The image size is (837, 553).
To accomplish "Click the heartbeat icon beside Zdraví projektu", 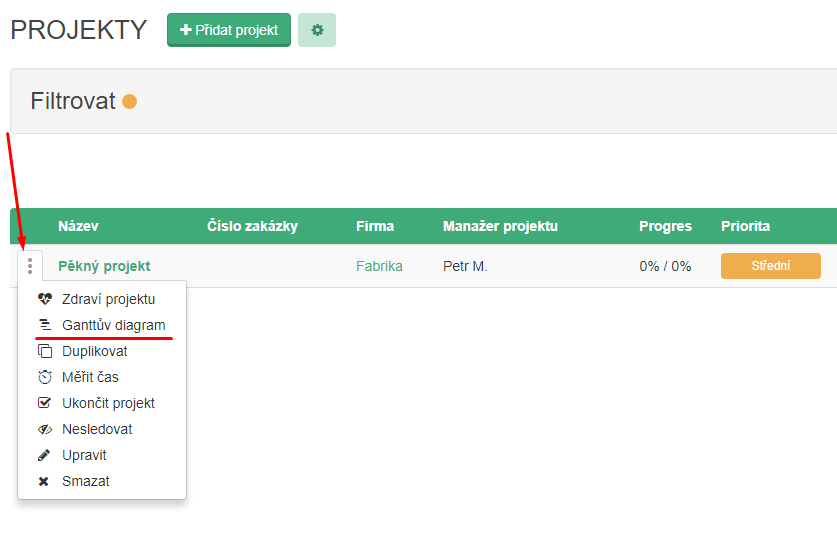I will [44, 299].
